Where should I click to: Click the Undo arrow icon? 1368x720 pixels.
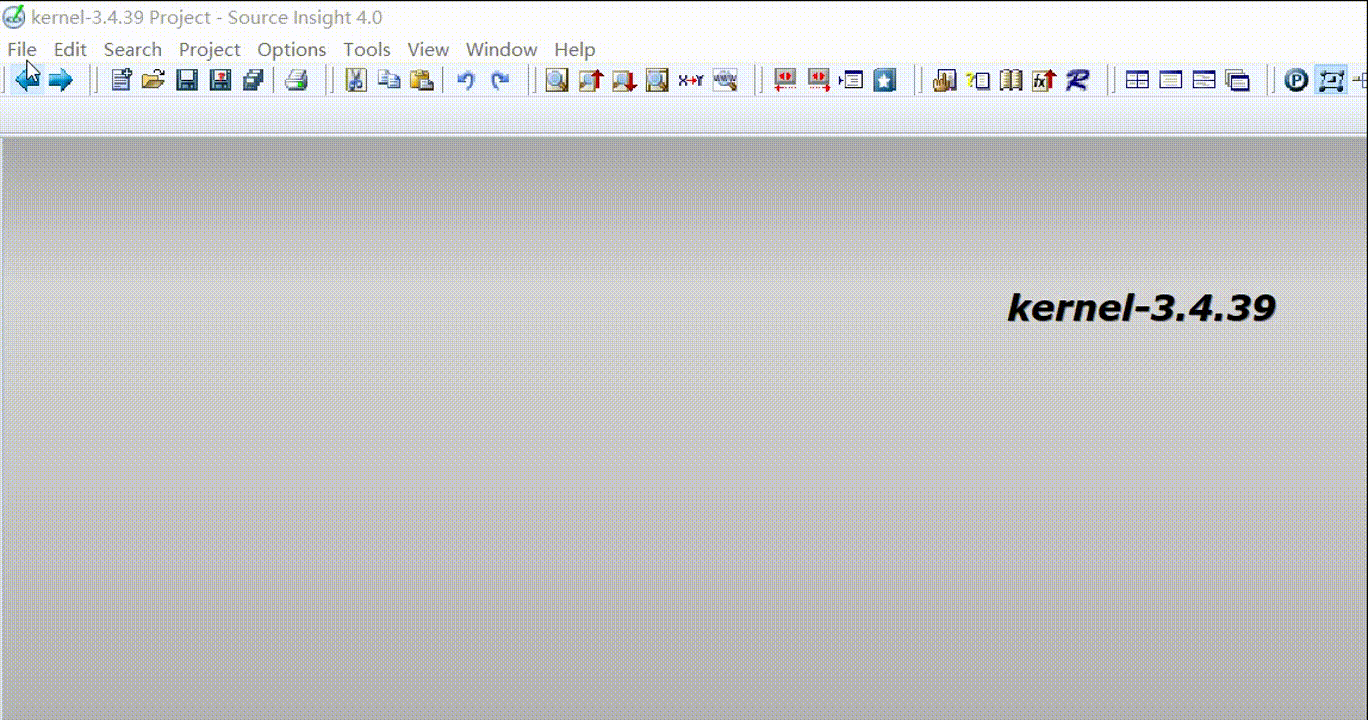[x=466, y=80]
